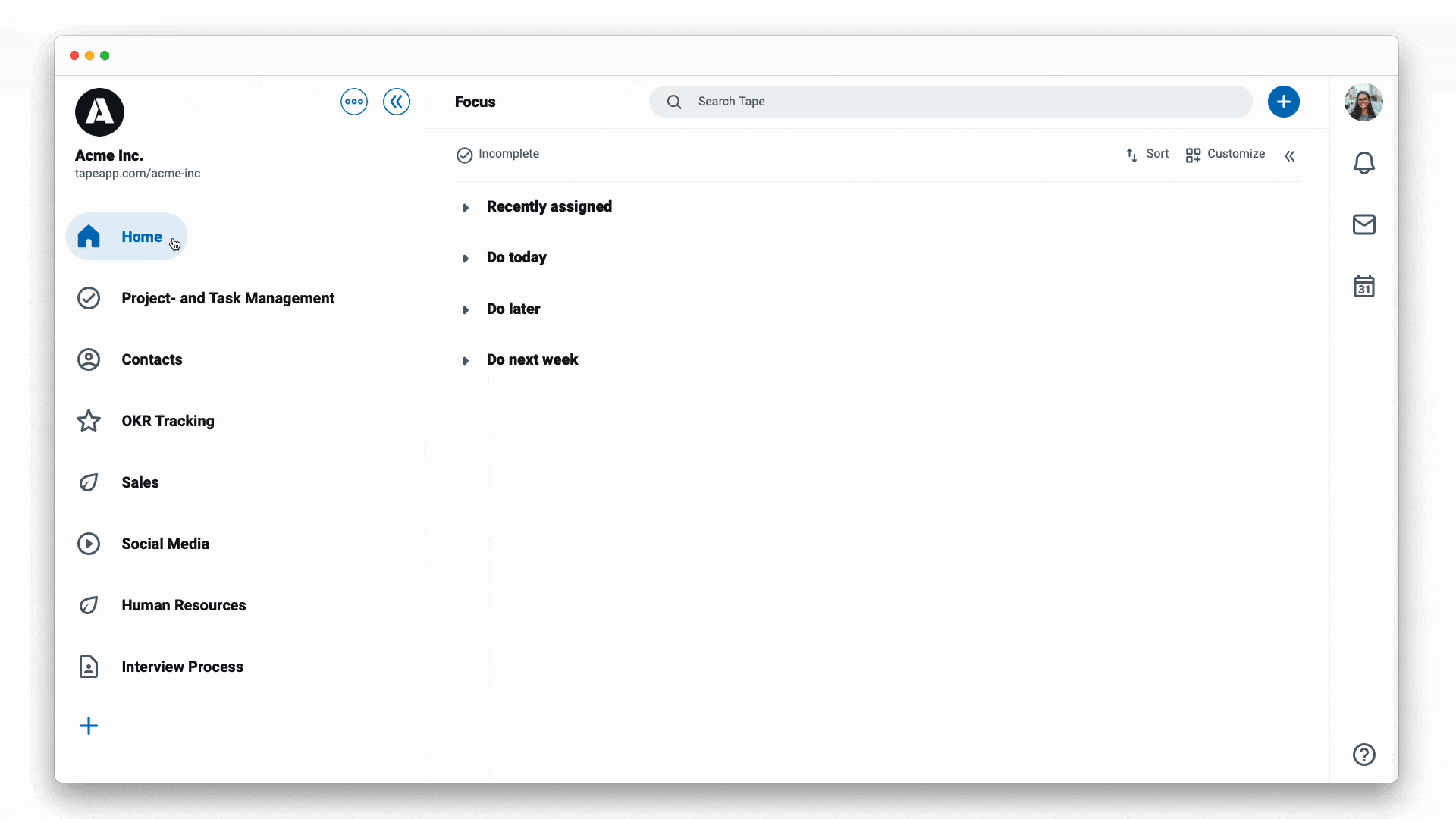Expand the Recently assigned group
Viewport: 1456px width, 819px height.
click(467, 206)
